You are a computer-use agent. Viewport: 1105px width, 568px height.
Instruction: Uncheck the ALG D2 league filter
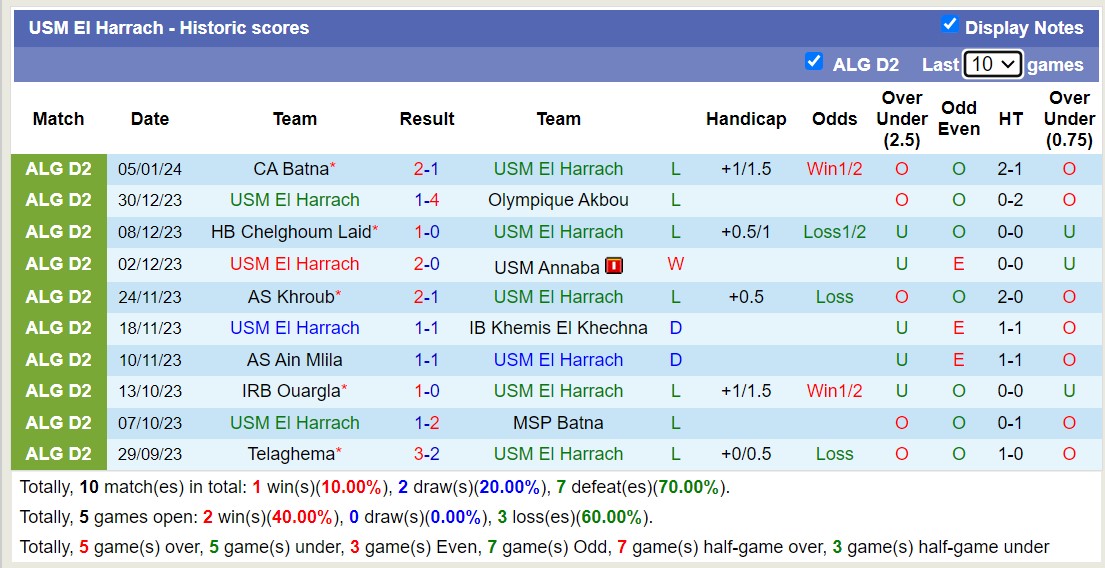tap(814, 62)
